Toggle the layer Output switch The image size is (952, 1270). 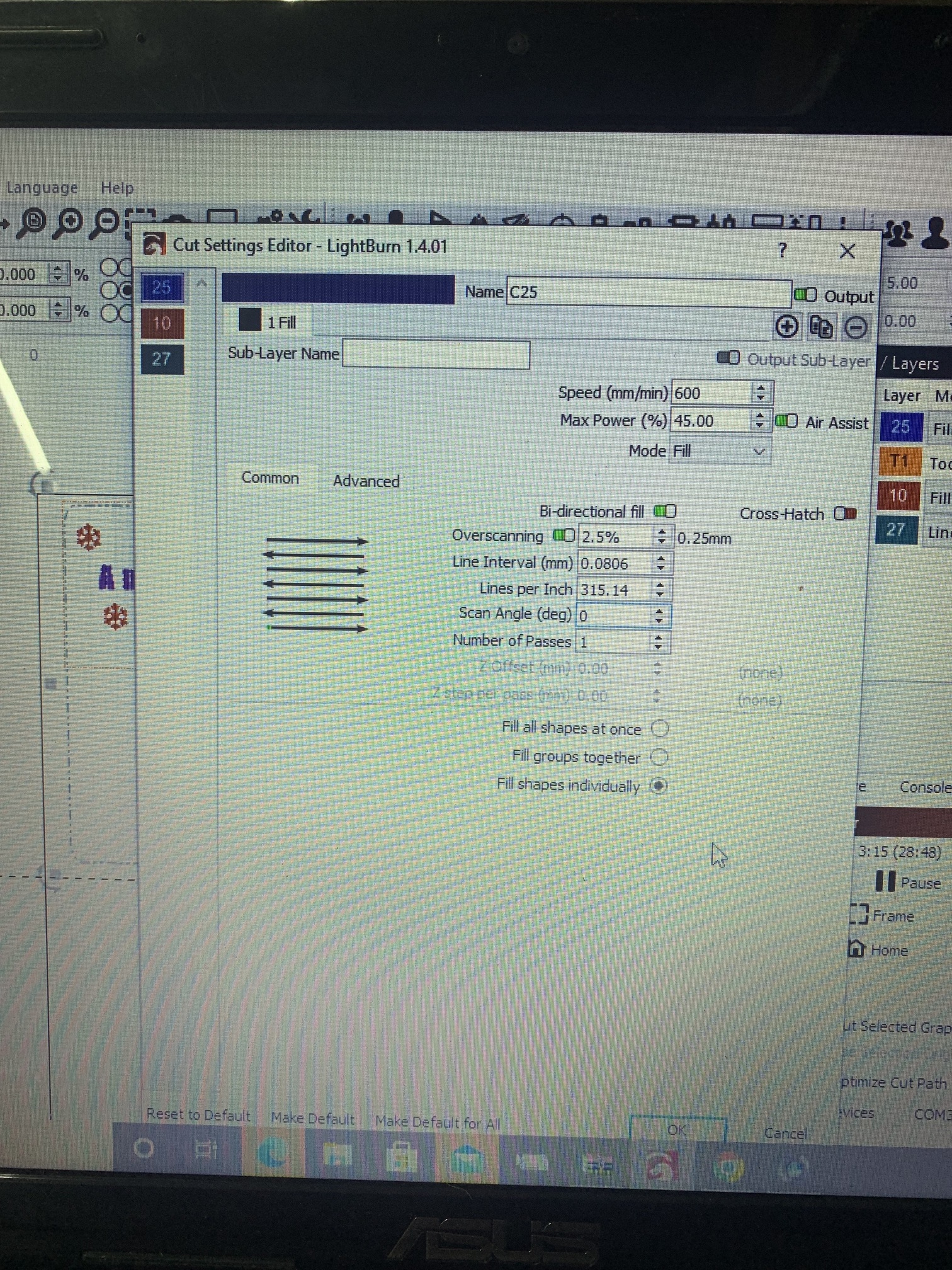[805, 295]
